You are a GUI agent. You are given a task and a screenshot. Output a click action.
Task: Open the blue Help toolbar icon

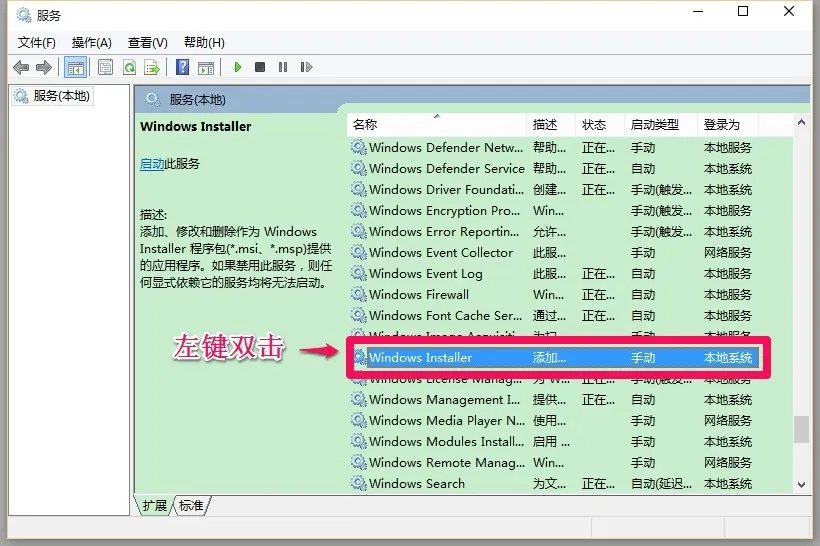(183, 67)
